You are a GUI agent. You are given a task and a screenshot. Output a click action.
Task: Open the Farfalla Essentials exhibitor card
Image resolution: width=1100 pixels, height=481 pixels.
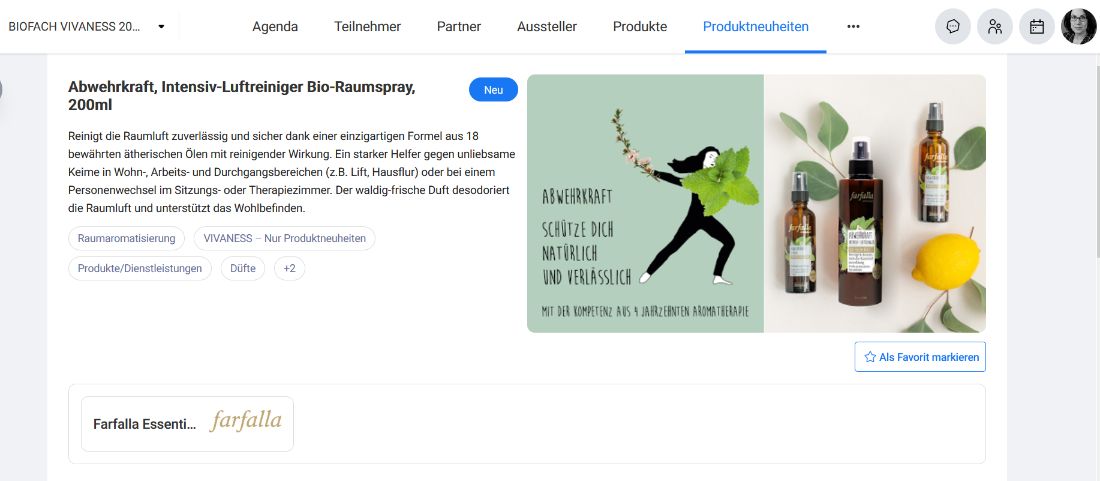pyautogui.click(x=187, y=424)
